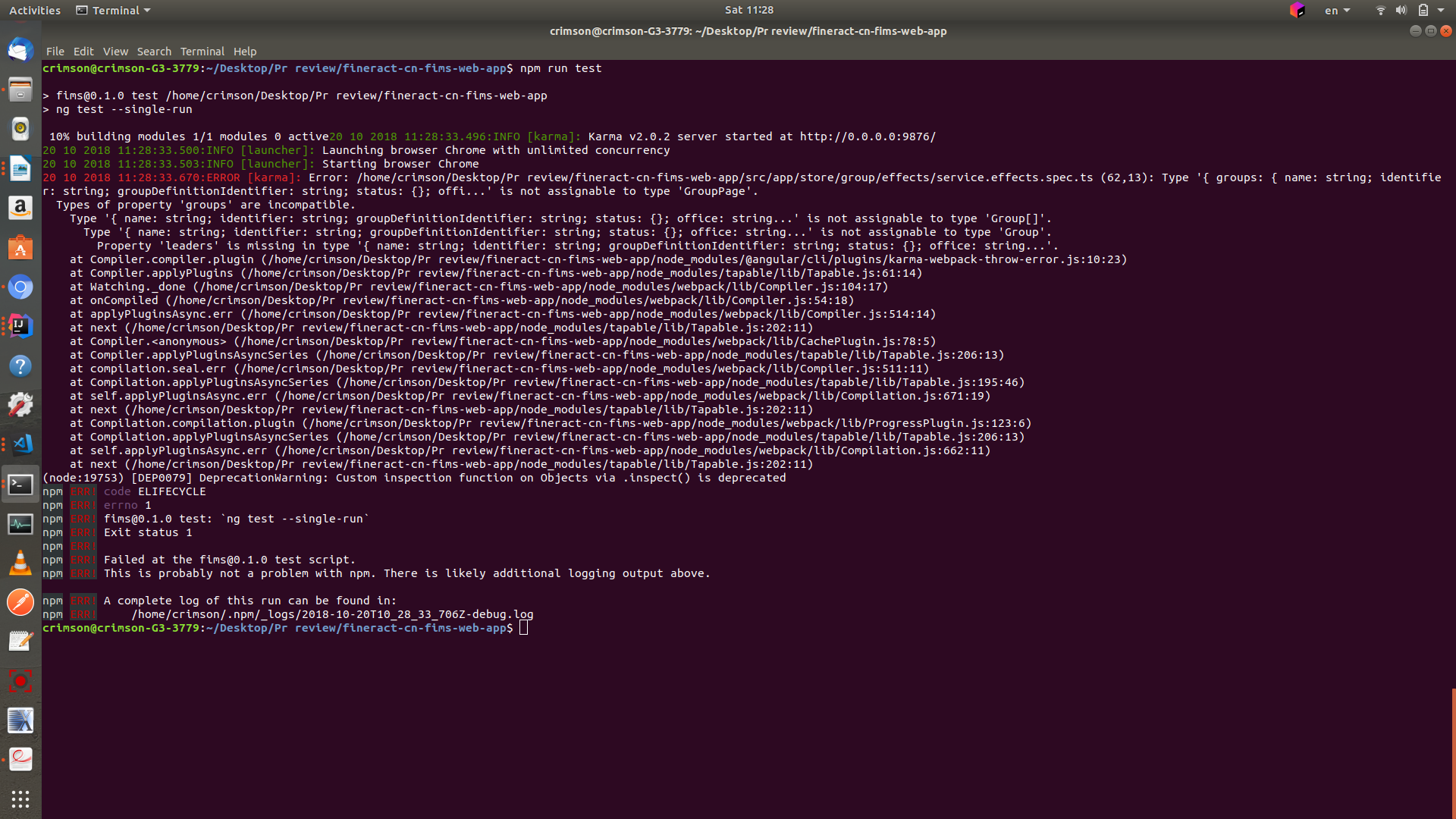This screenshot has width=1456, height=819.
Task: Click Activities in the top bar
Action: (34, 10)
